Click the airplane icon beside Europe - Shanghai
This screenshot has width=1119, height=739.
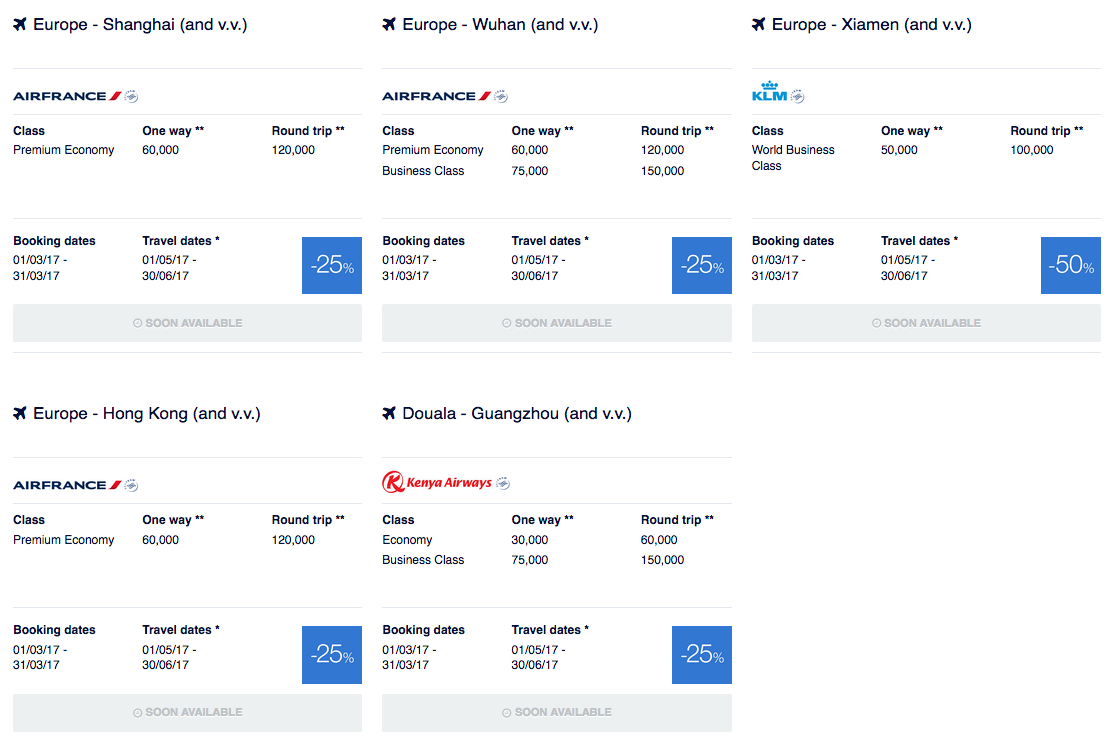pyautogui.click(x=20, y=24)
